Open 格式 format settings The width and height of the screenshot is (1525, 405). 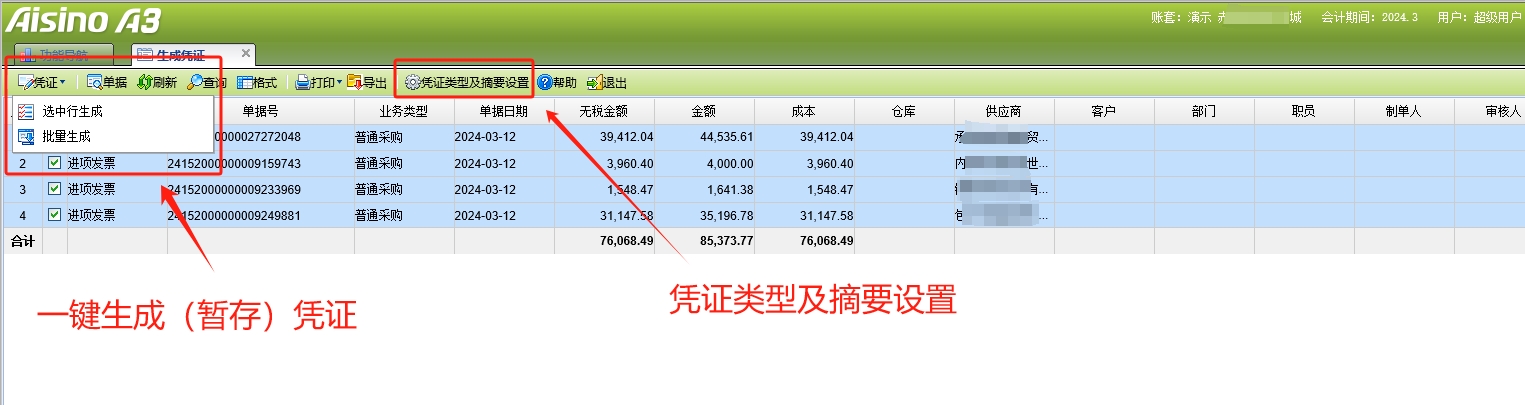tap(257, 82)
